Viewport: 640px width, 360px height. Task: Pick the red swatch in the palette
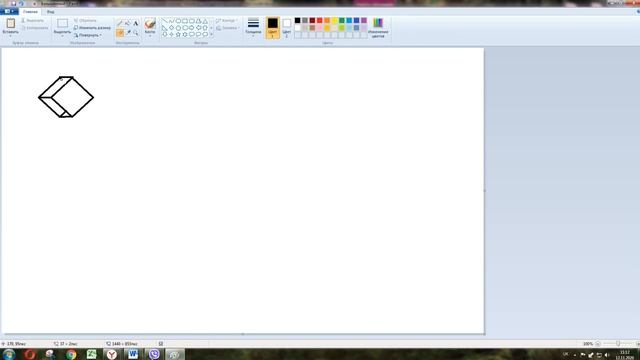tap(320, 20)
